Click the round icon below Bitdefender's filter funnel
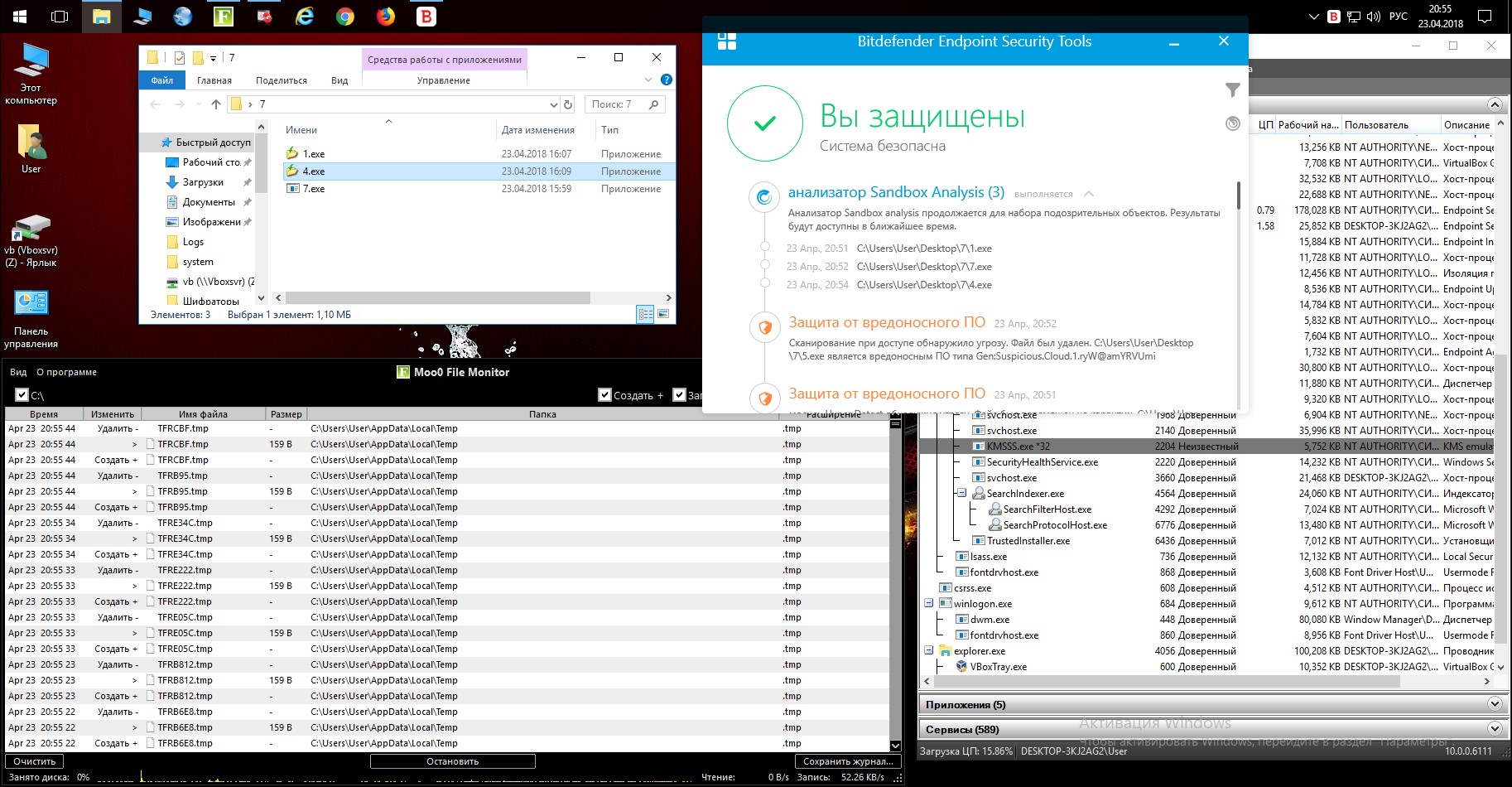 click(x=1233, y=123)
